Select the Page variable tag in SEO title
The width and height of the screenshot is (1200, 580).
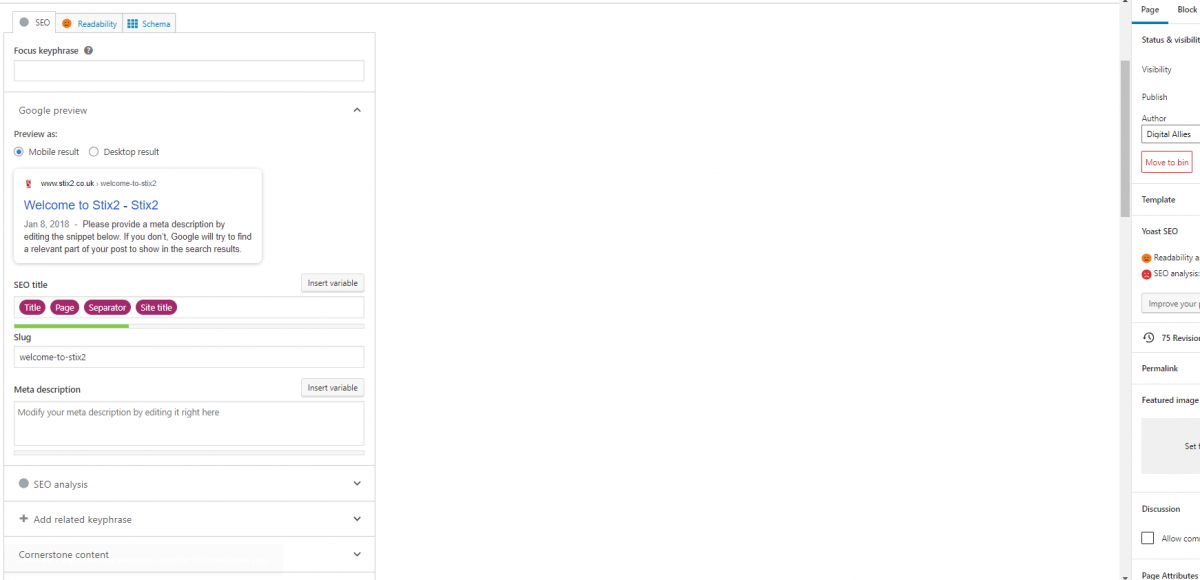[65, 307]
